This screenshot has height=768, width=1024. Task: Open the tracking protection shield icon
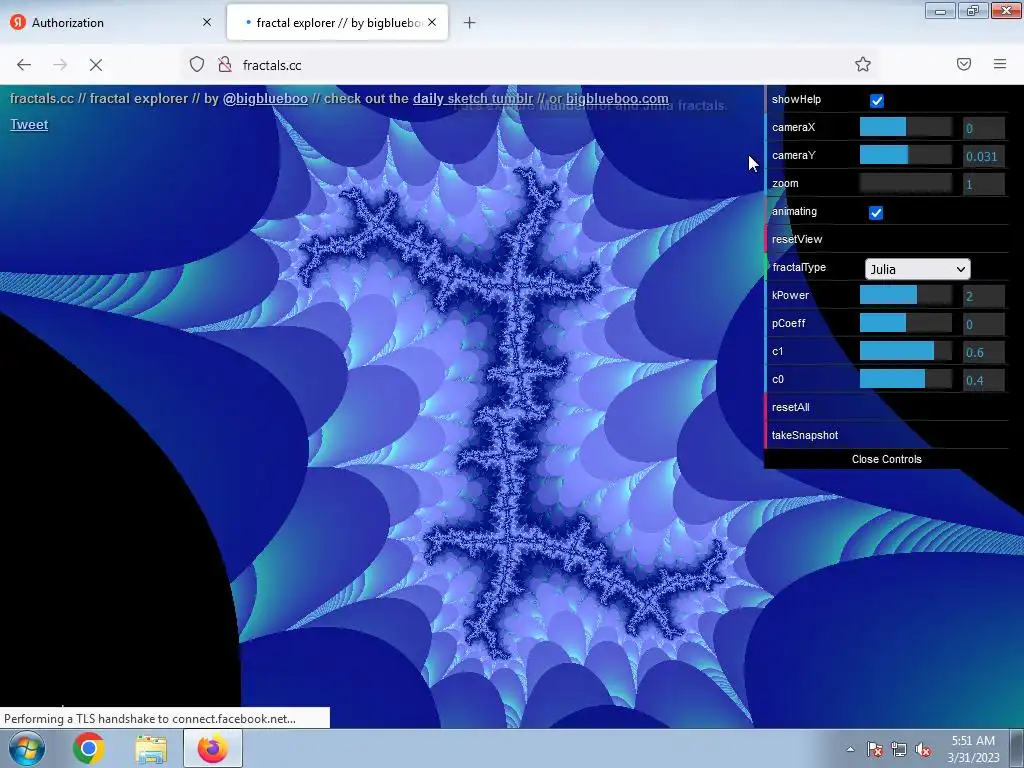point(197,64)
